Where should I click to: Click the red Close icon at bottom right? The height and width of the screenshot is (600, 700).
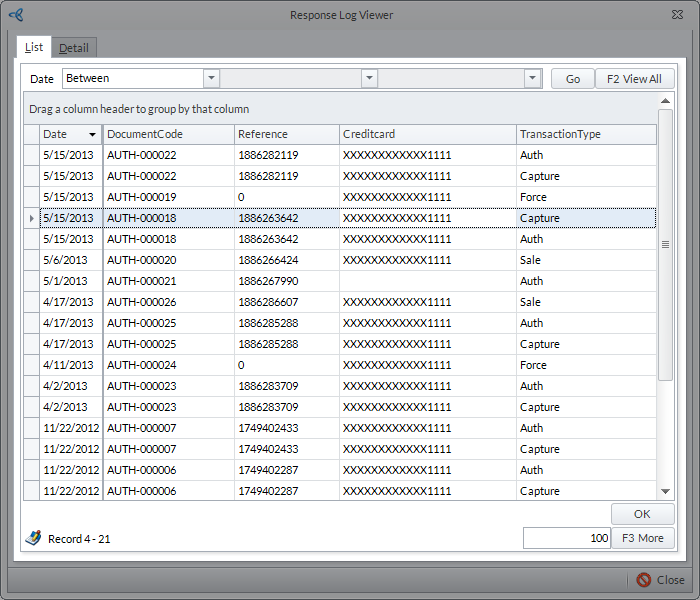643,580
